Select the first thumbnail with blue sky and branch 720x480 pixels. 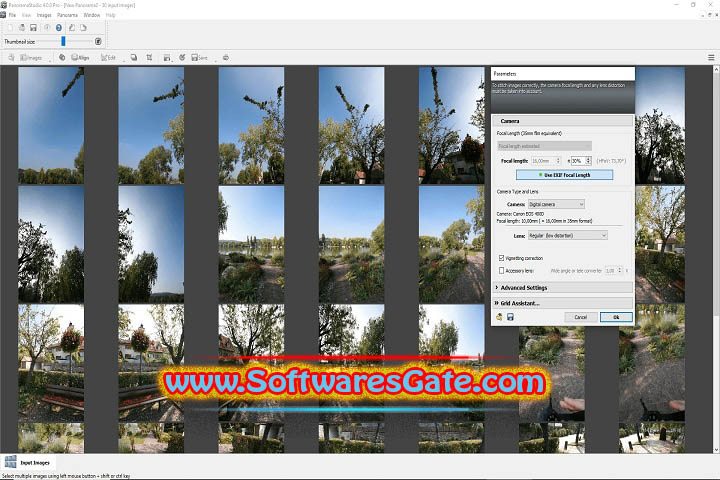(51, 125)
